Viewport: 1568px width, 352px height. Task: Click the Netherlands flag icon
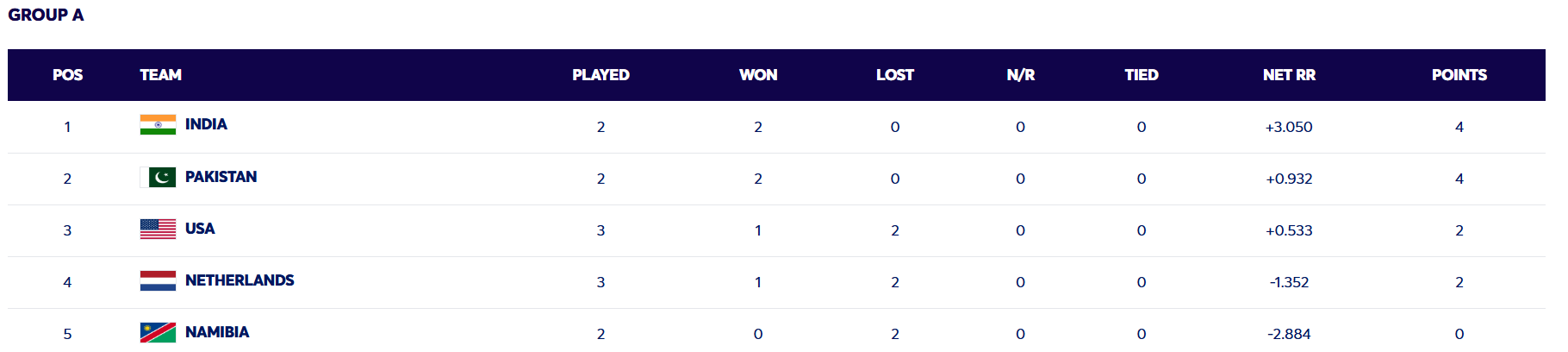pos(158,280)
